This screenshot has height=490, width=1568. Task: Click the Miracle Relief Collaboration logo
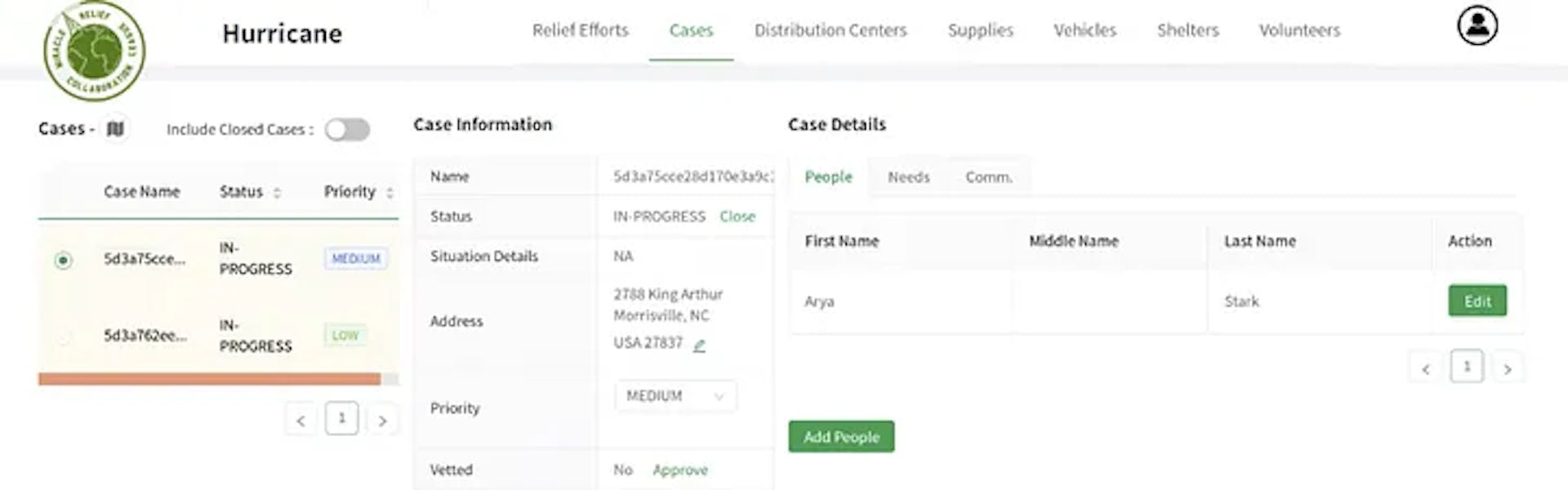coord(94,51)
